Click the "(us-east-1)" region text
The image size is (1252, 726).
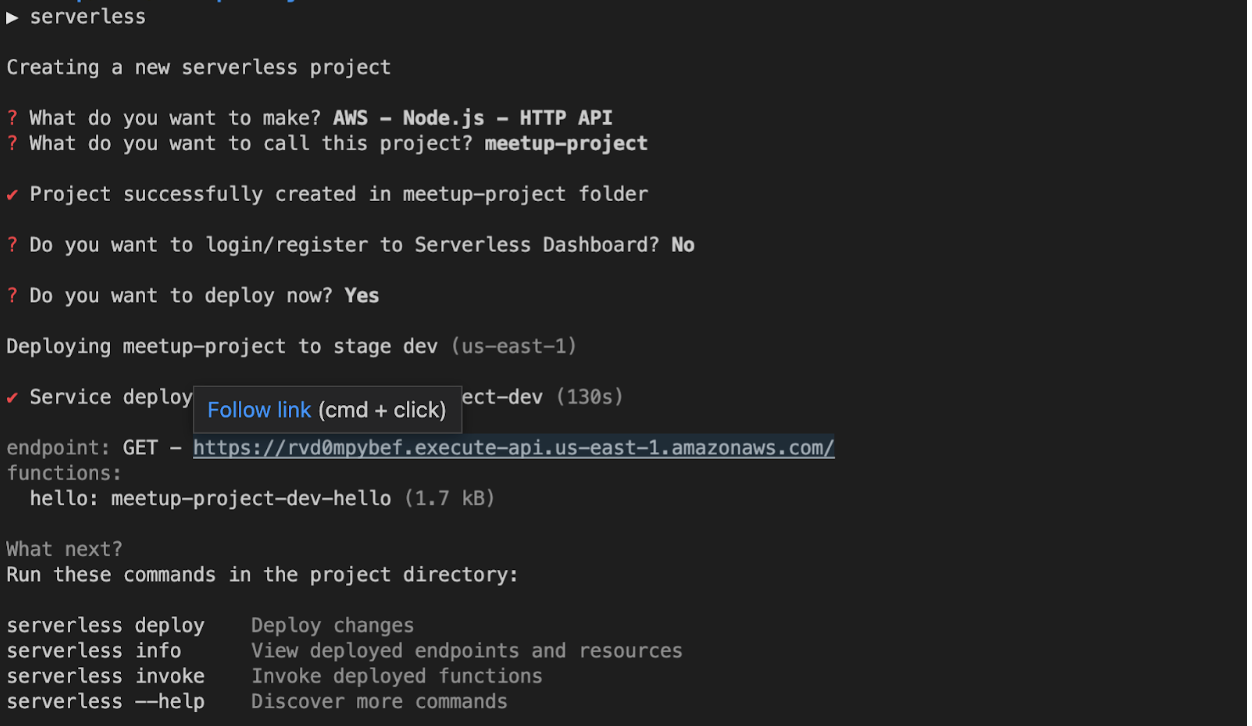pyautogui.click(x=513, y=347)
